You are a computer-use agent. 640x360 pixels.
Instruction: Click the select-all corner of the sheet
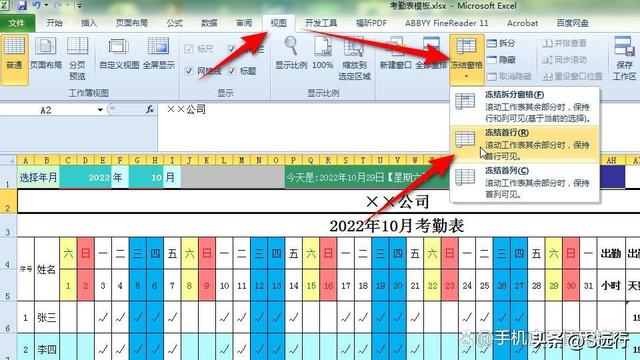8,160
